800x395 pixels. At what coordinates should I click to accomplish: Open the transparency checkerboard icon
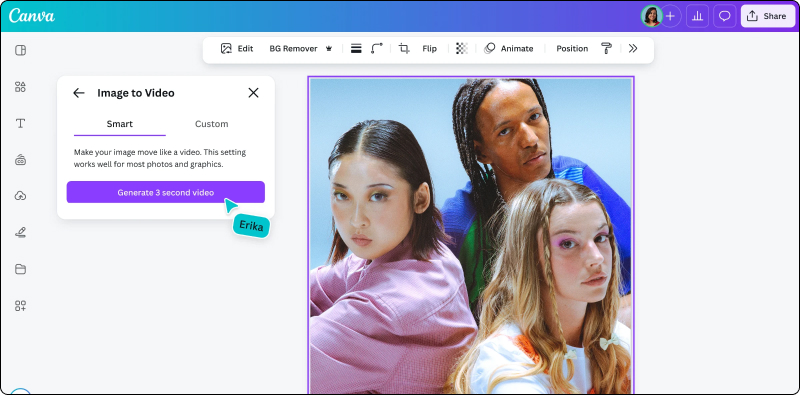pyautogui.click(x=462, y=48)
